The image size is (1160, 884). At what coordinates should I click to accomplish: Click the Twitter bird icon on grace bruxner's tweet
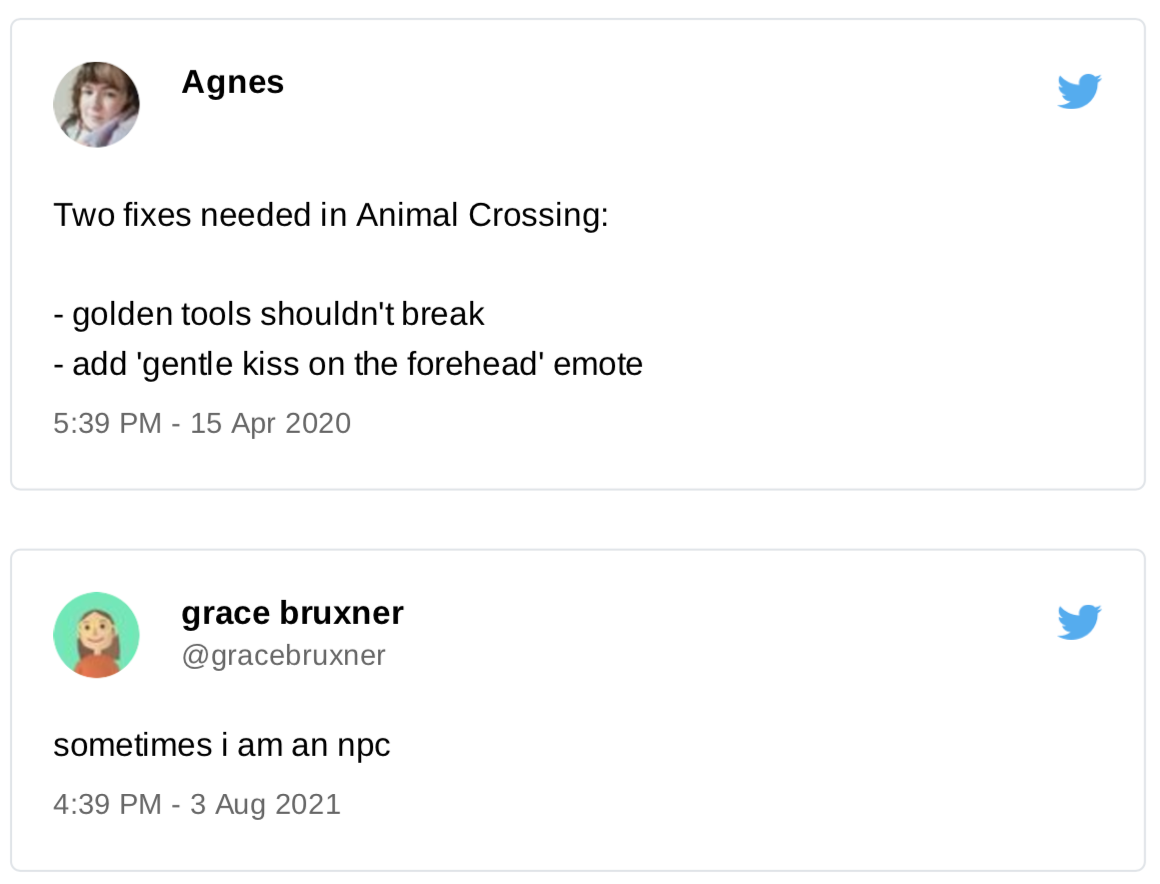pyautogui.click(x=1078, y=621)
